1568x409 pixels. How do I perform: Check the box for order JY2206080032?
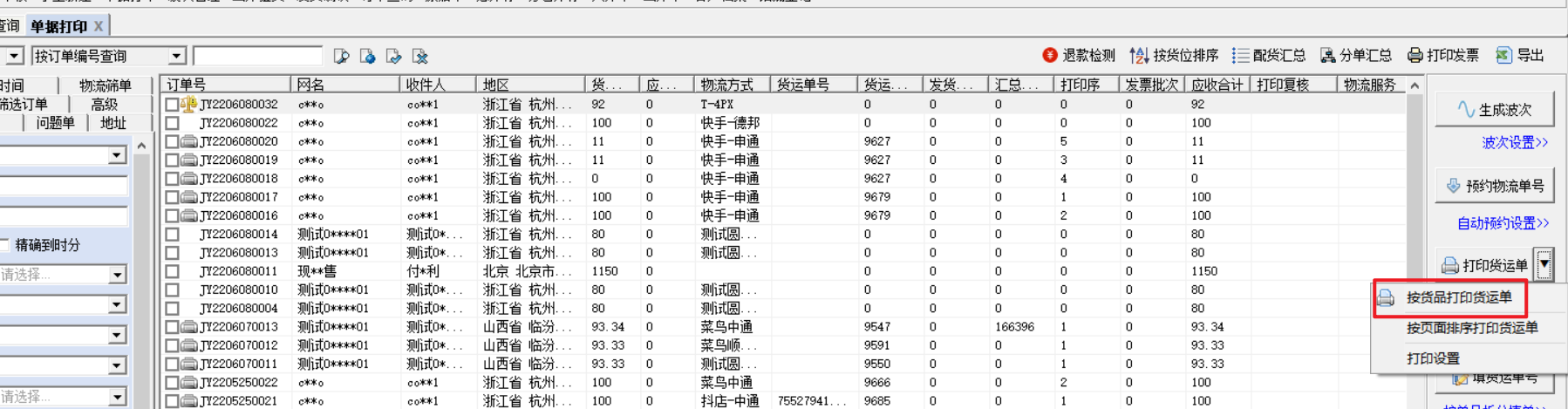coord(172,105)
